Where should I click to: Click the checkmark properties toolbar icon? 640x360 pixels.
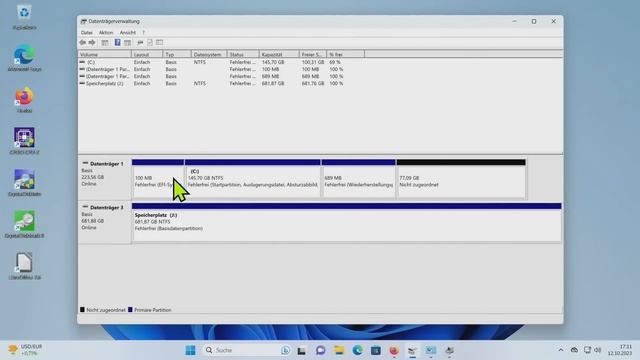[150, 42]
